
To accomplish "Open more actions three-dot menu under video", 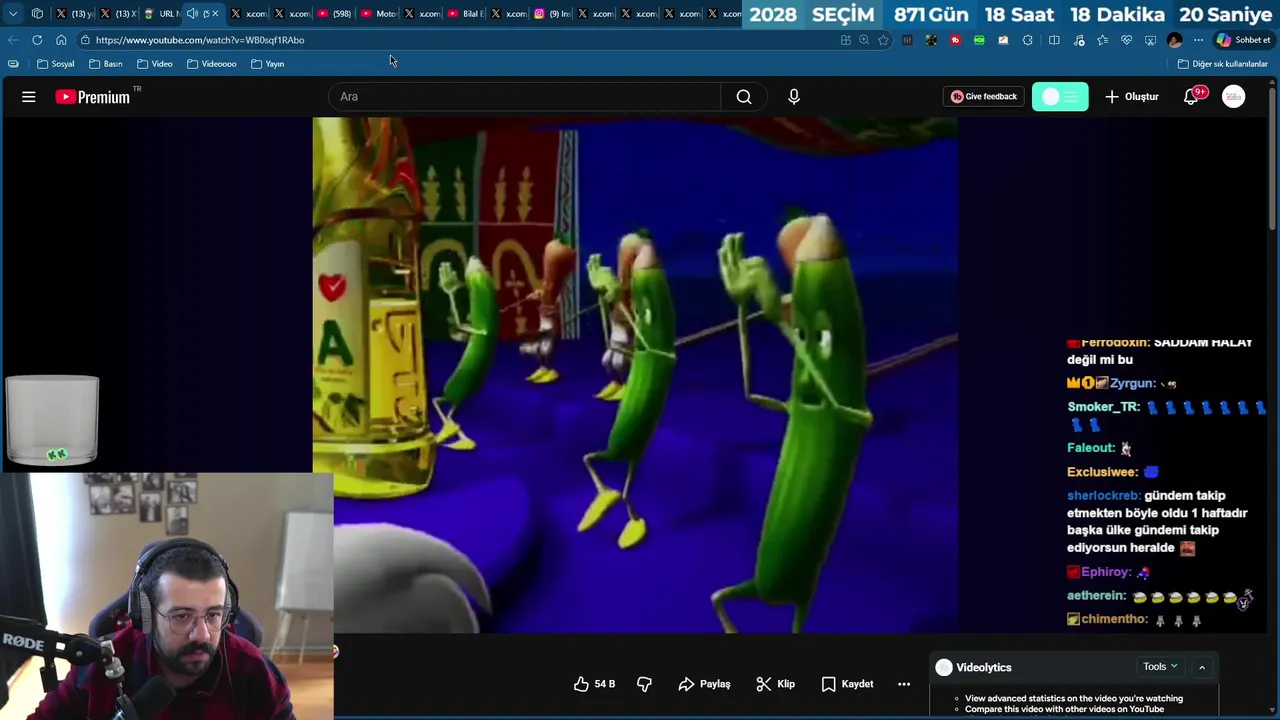I will (904, 684).
